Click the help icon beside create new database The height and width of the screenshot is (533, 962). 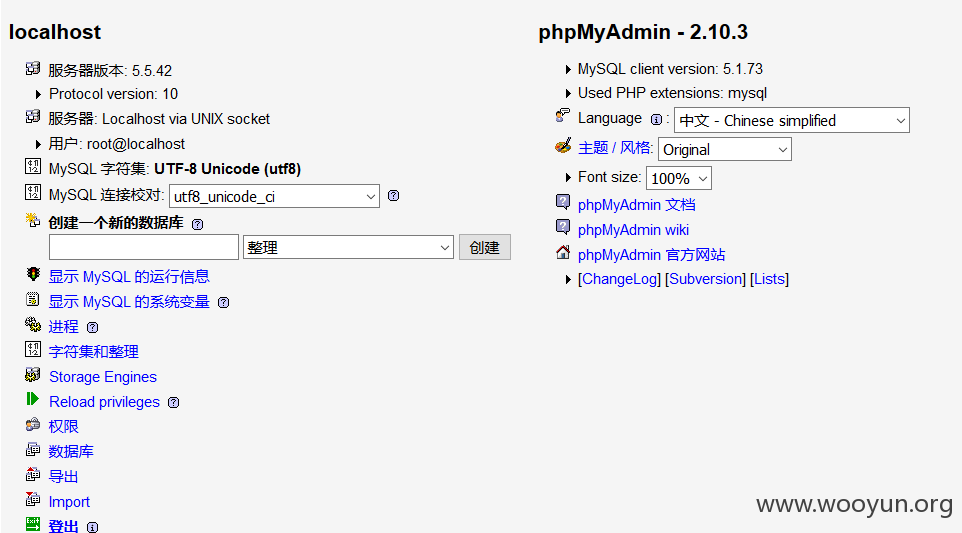[198, 224]
